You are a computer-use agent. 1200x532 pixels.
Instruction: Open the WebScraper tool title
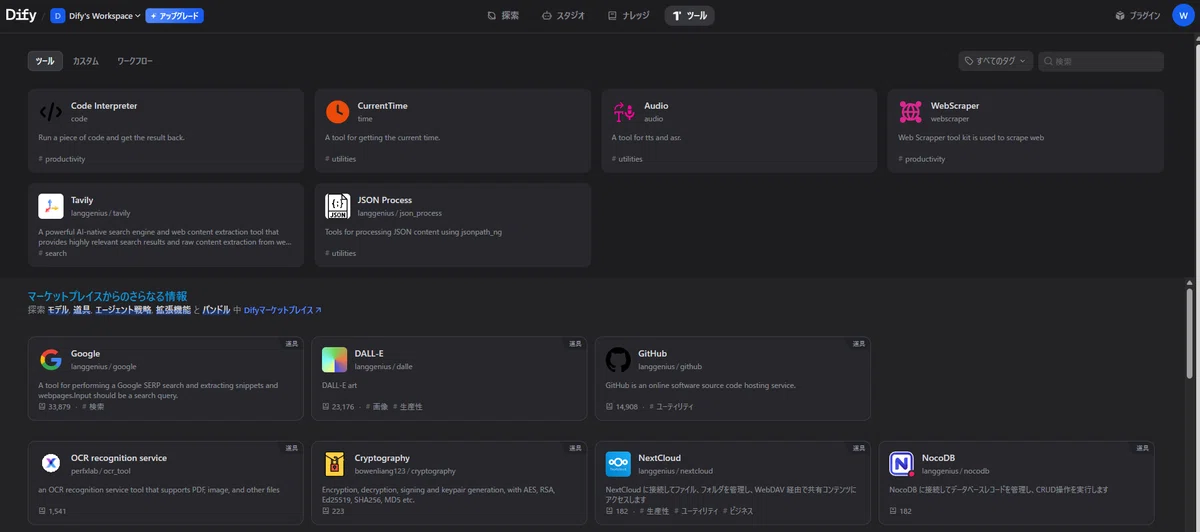955,106
